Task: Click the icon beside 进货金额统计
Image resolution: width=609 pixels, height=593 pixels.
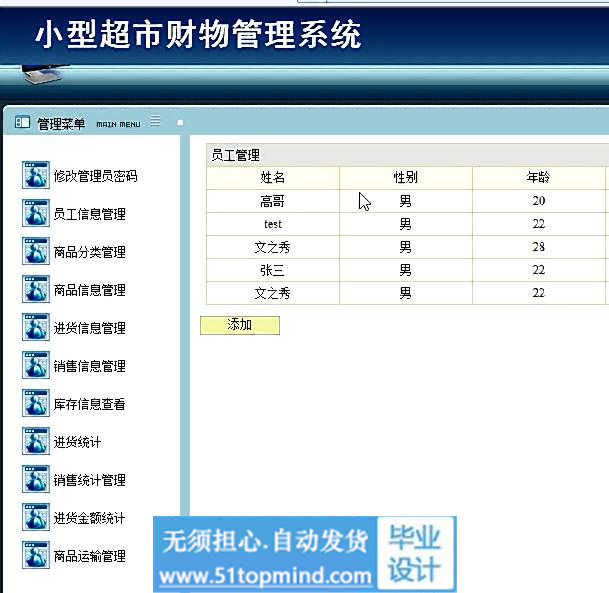Action: (x=36, y=518)
